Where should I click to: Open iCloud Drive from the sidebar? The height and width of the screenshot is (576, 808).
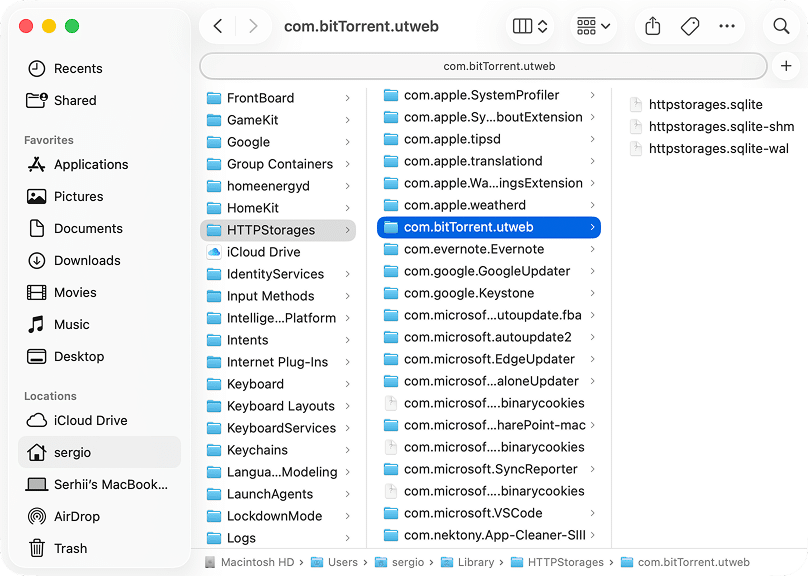pyautogui.click(x=80, y=420)
